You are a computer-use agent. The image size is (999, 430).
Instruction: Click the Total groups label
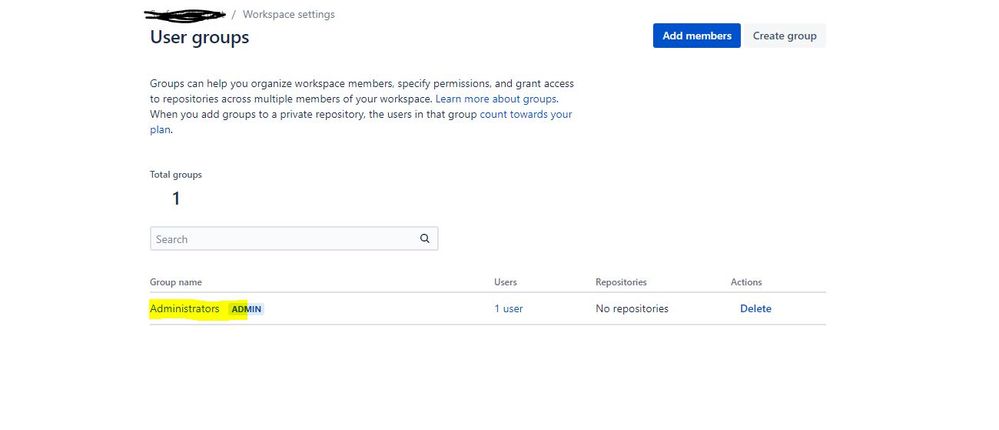click(x=176, y=174)
